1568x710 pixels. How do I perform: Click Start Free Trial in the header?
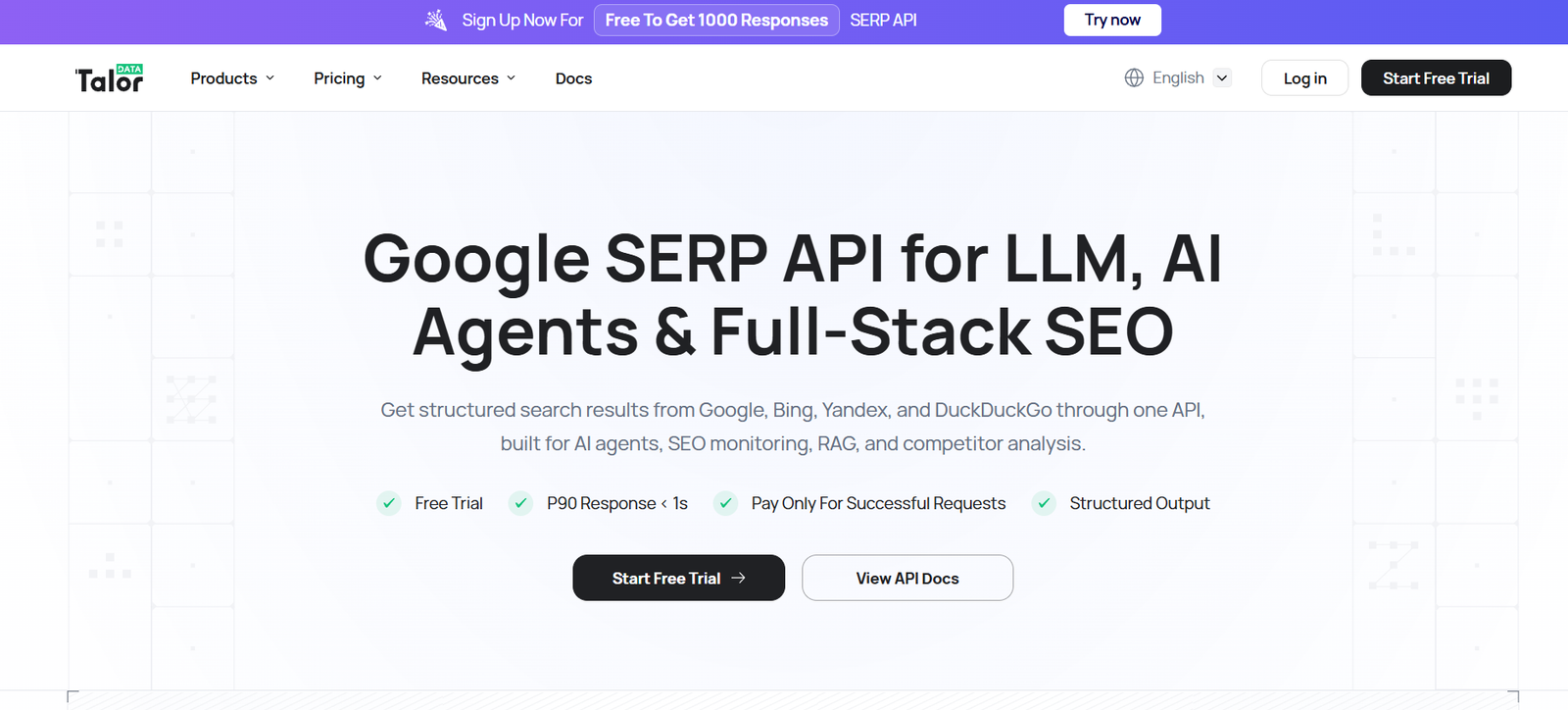(1436, 78)
